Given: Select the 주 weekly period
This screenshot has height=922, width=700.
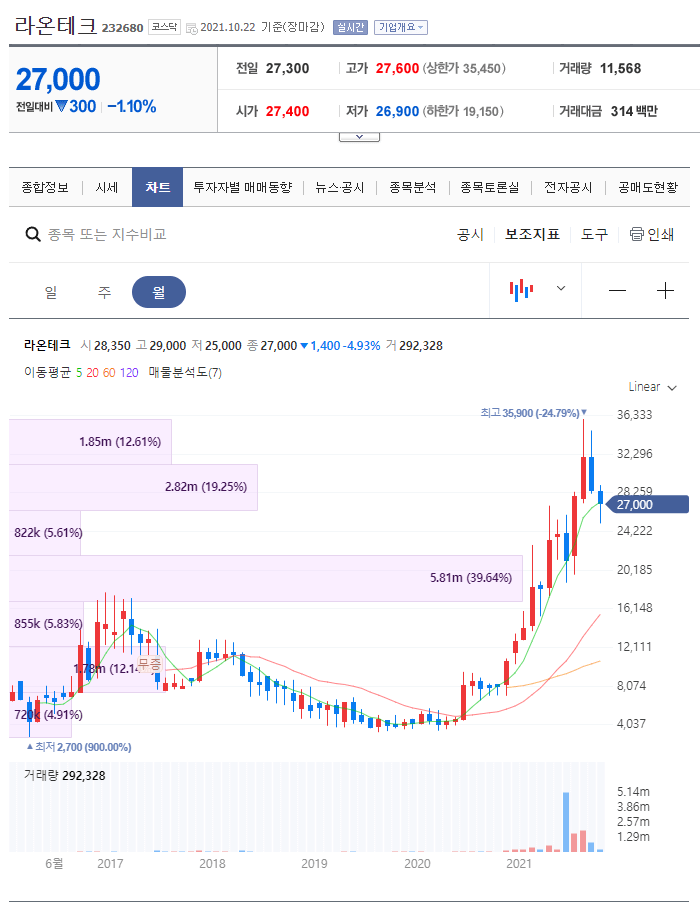Looking at the screenshot, I should (x=104, y=292).
